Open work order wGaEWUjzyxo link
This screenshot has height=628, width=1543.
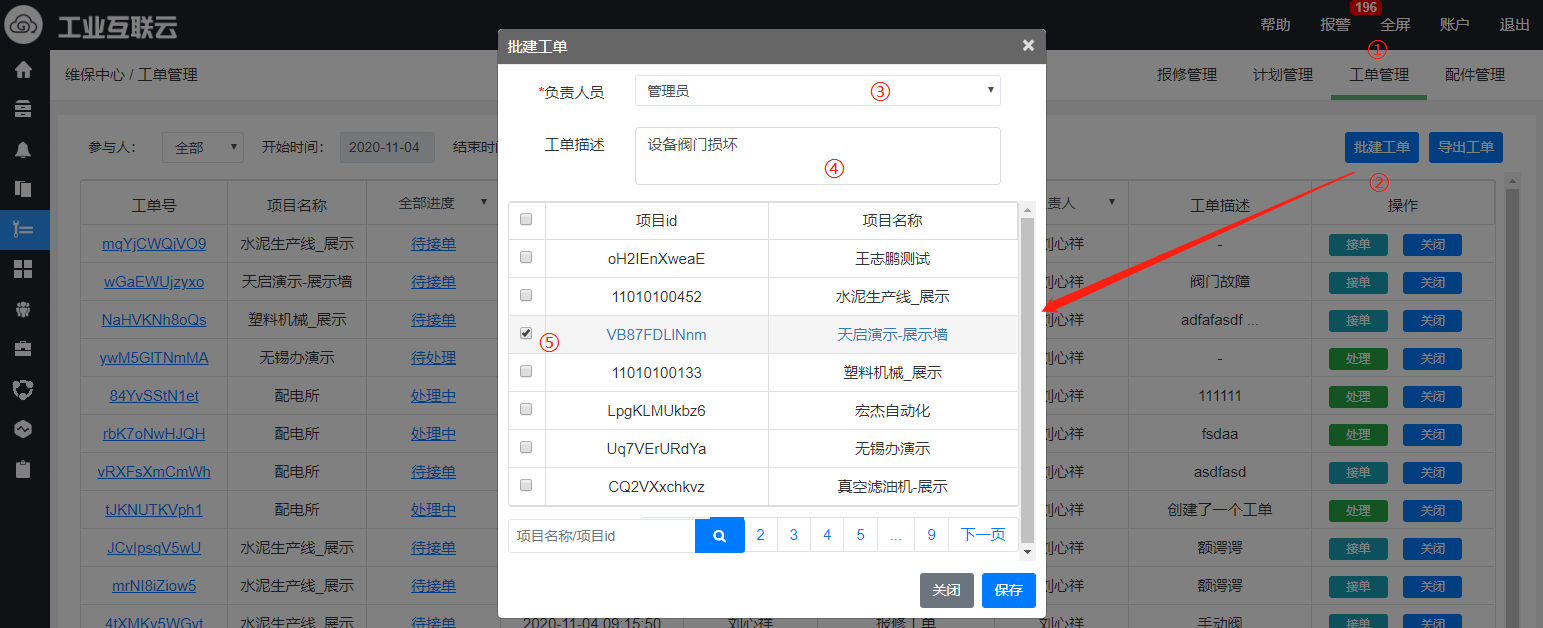point(154,282)
